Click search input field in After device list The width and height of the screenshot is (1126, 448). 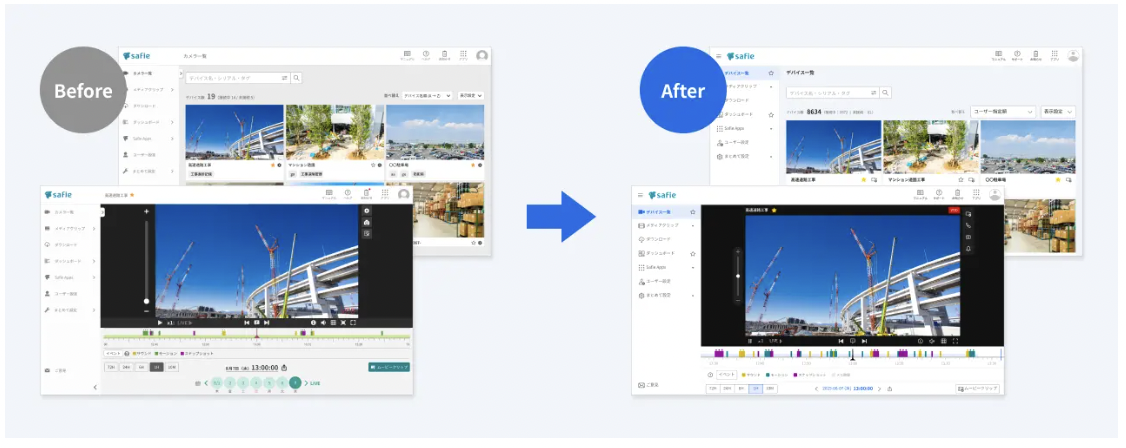tap(833, 93)
